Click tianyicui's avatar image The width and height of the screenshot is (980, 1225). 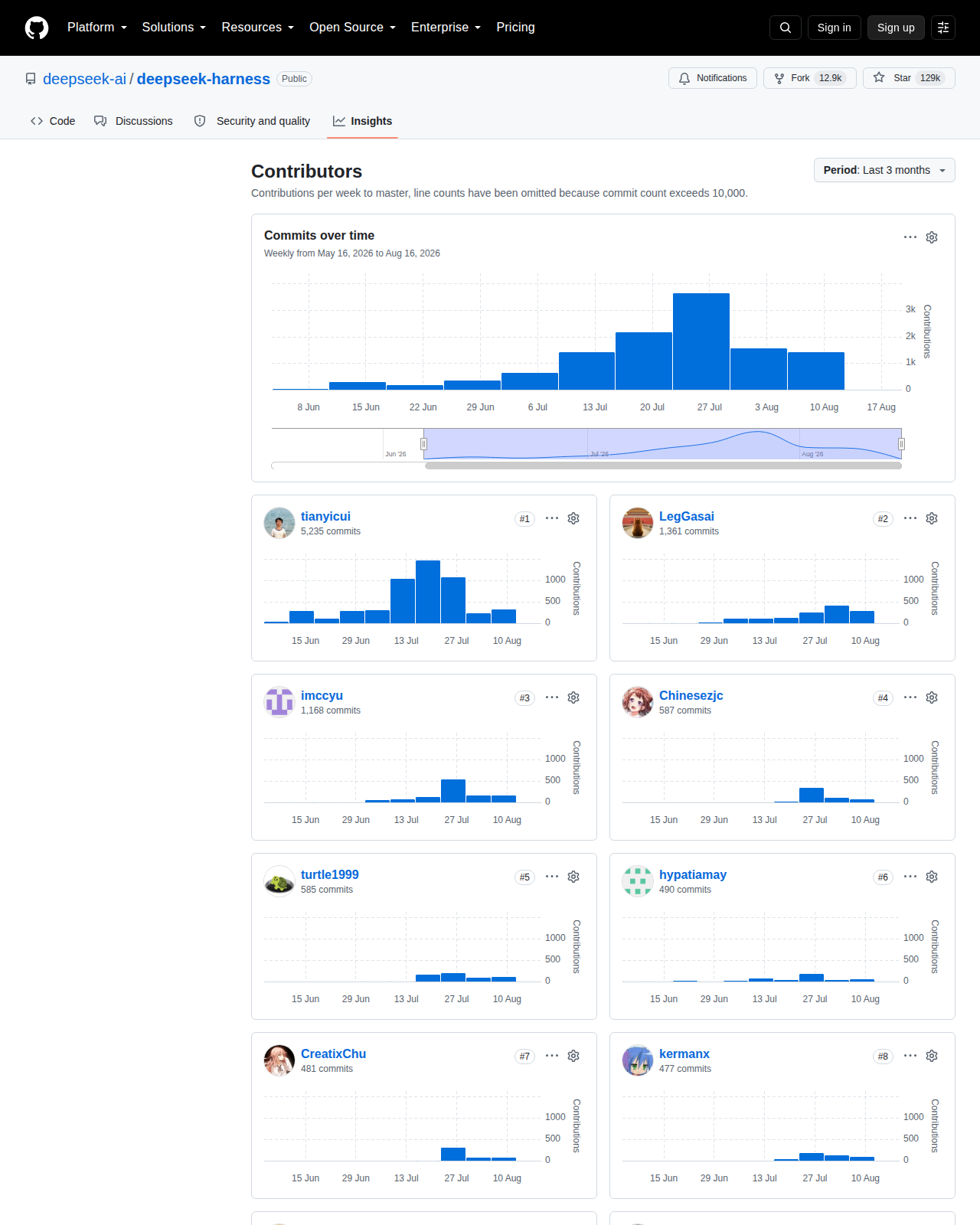(279, 523)
